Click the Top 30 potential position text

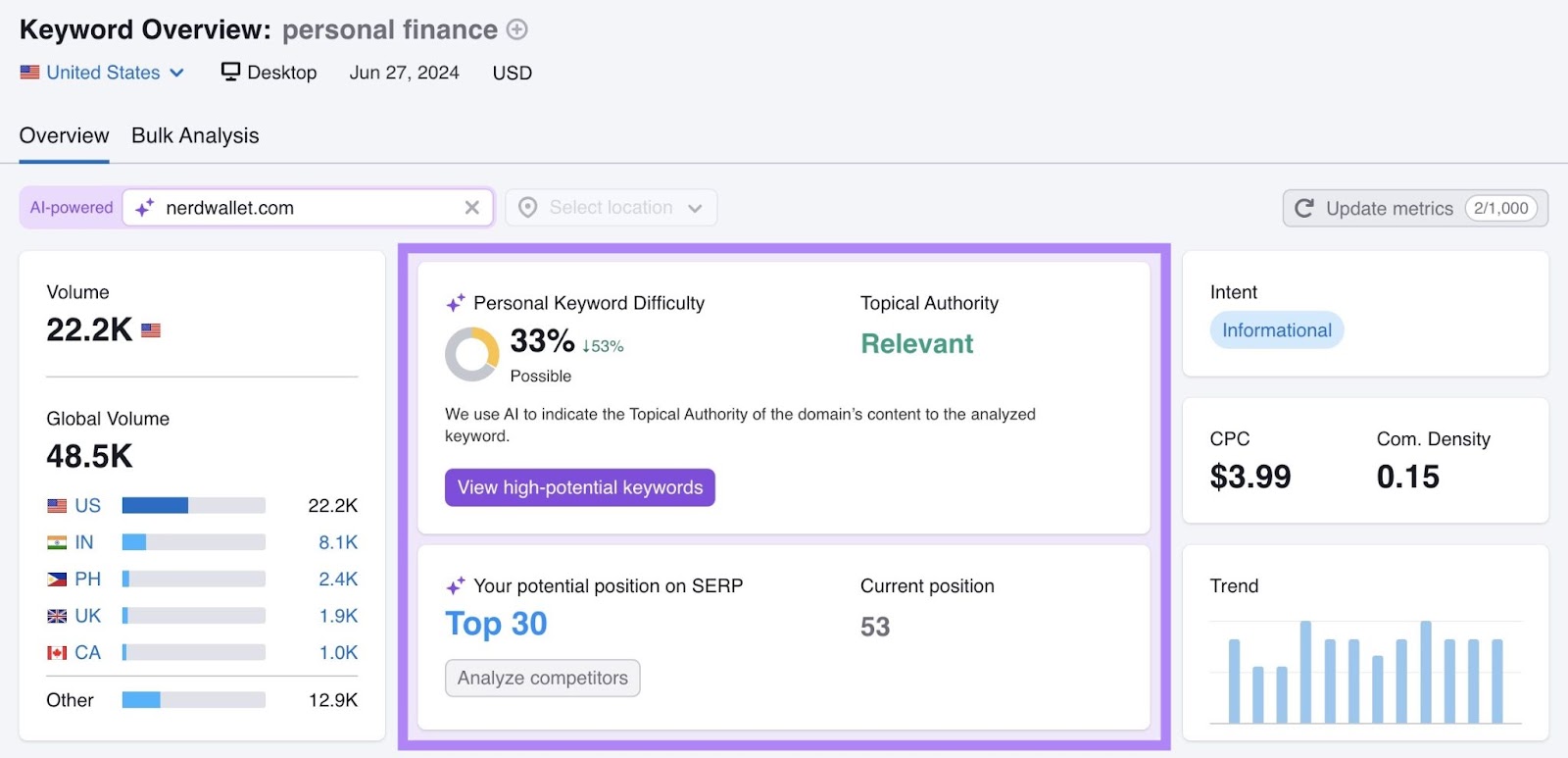coord(495,624)
